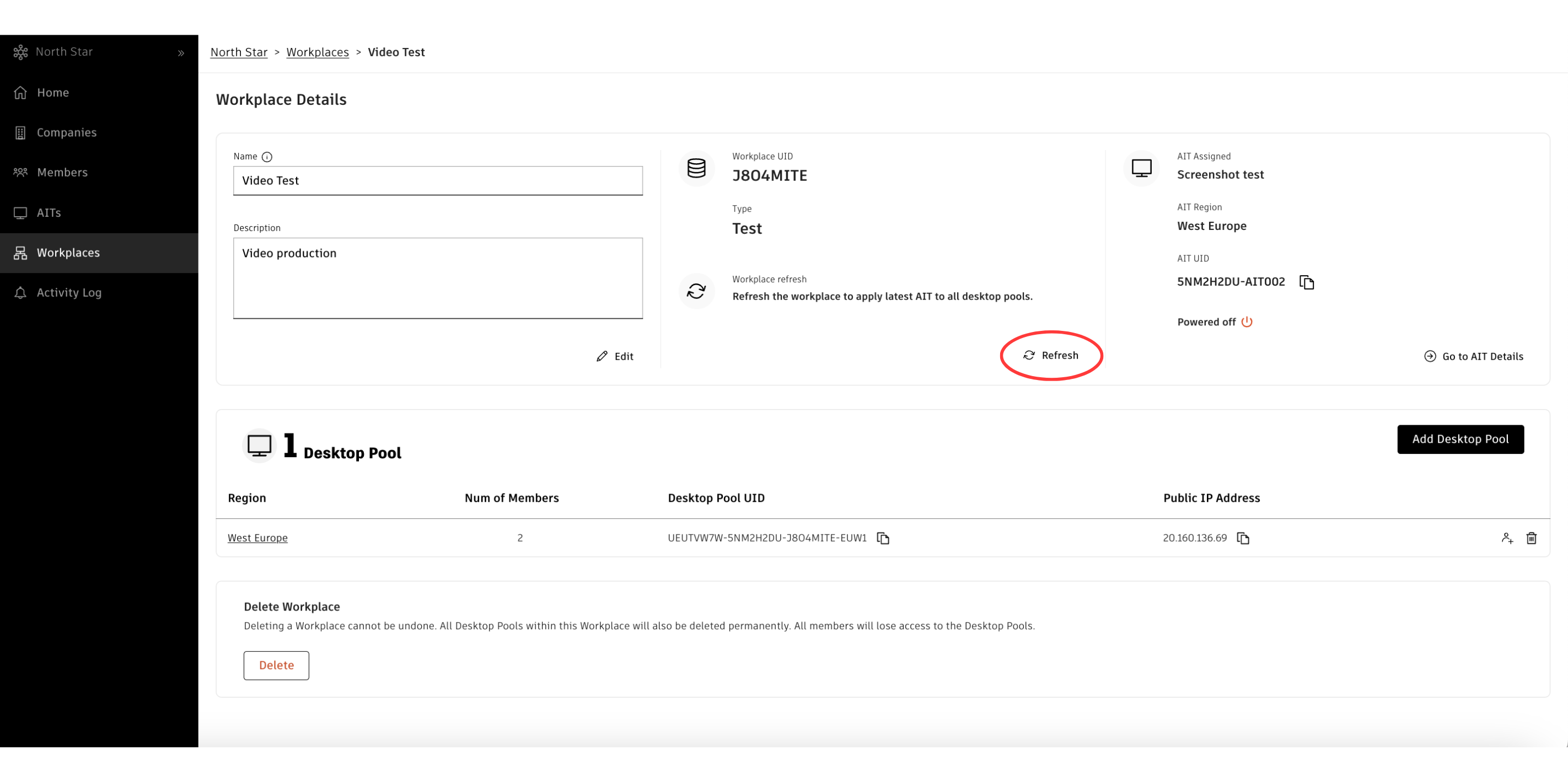Click the red Powered off power icon
Screen dimensions: 1568x782
[1247, 322]
